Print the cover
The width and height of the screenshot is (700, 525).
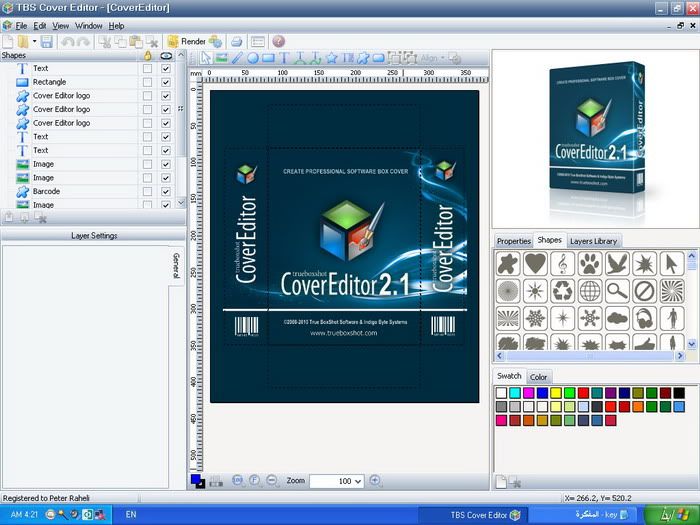237,42
